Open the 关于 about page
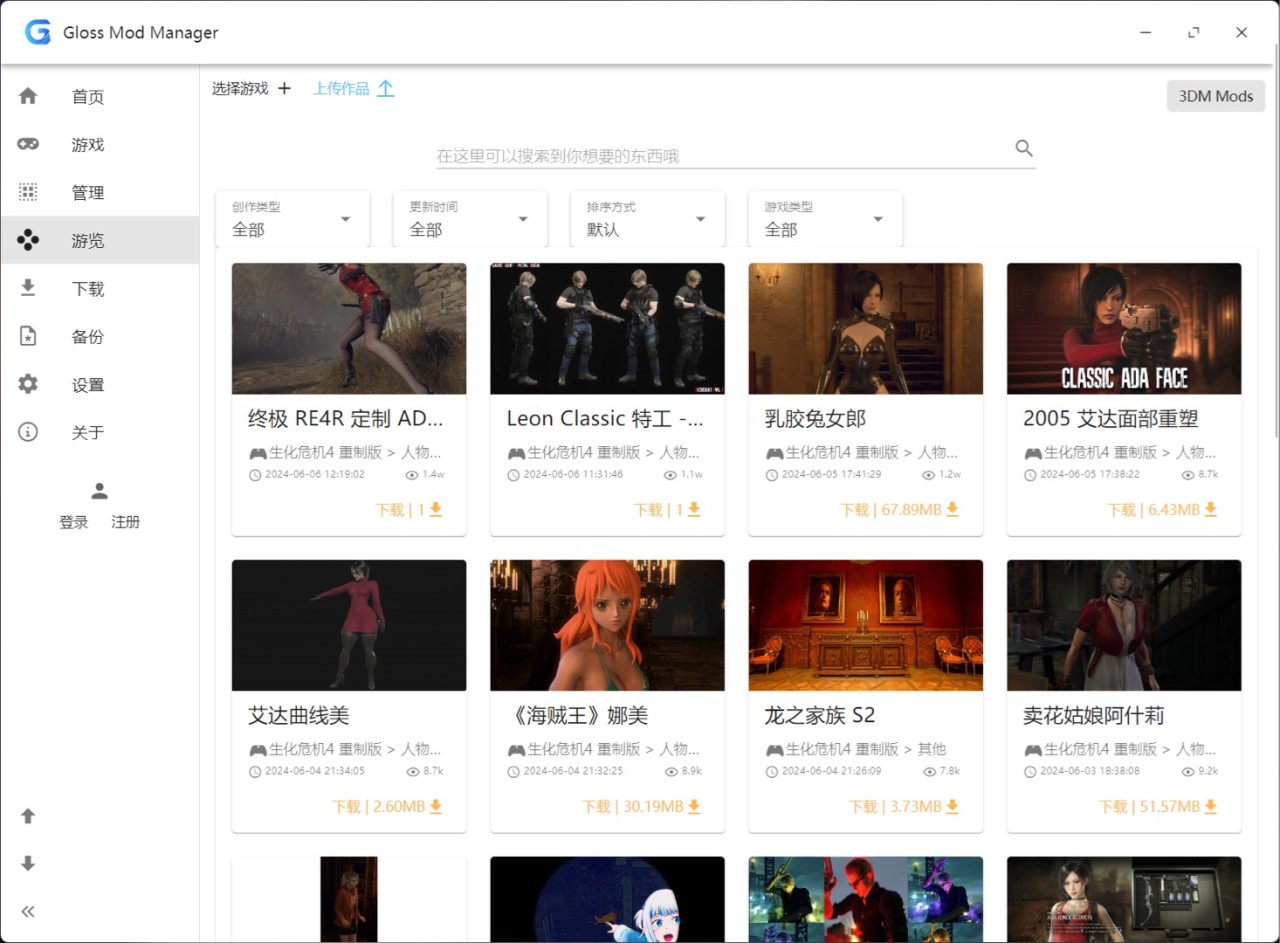 pos(100,433)
